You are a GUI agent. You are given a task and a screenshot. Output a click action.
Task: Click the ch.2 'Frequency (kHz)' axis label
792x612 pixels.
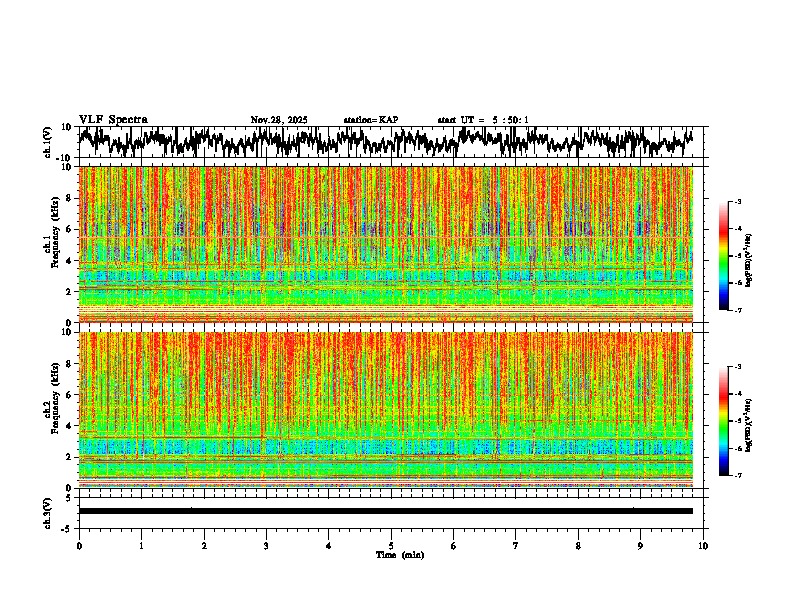pyautogui.click(x=55, y=399)
